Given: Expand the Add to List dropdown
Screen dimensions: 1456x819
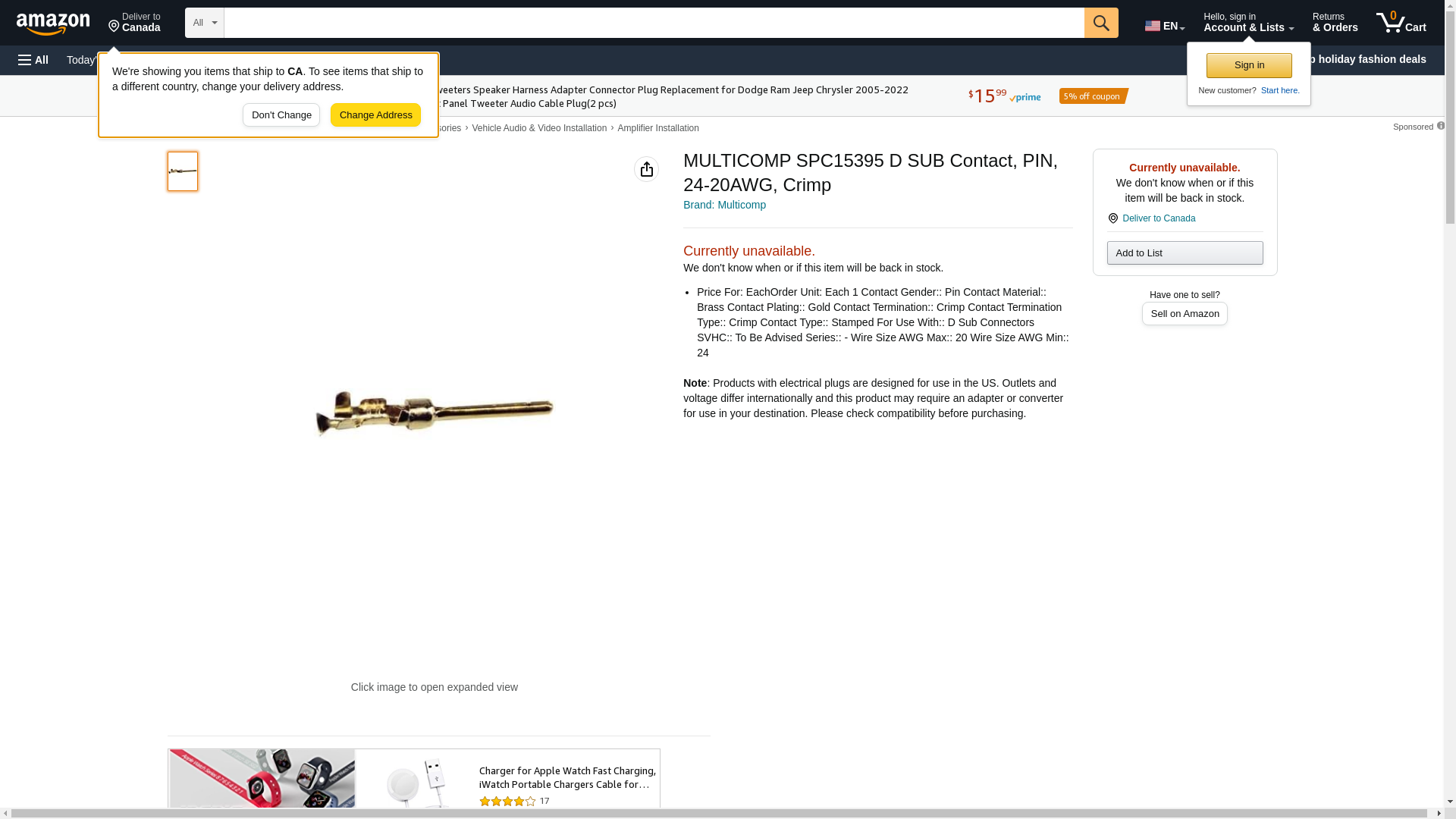Looking at the screenshot, I should pos(1185,253).
